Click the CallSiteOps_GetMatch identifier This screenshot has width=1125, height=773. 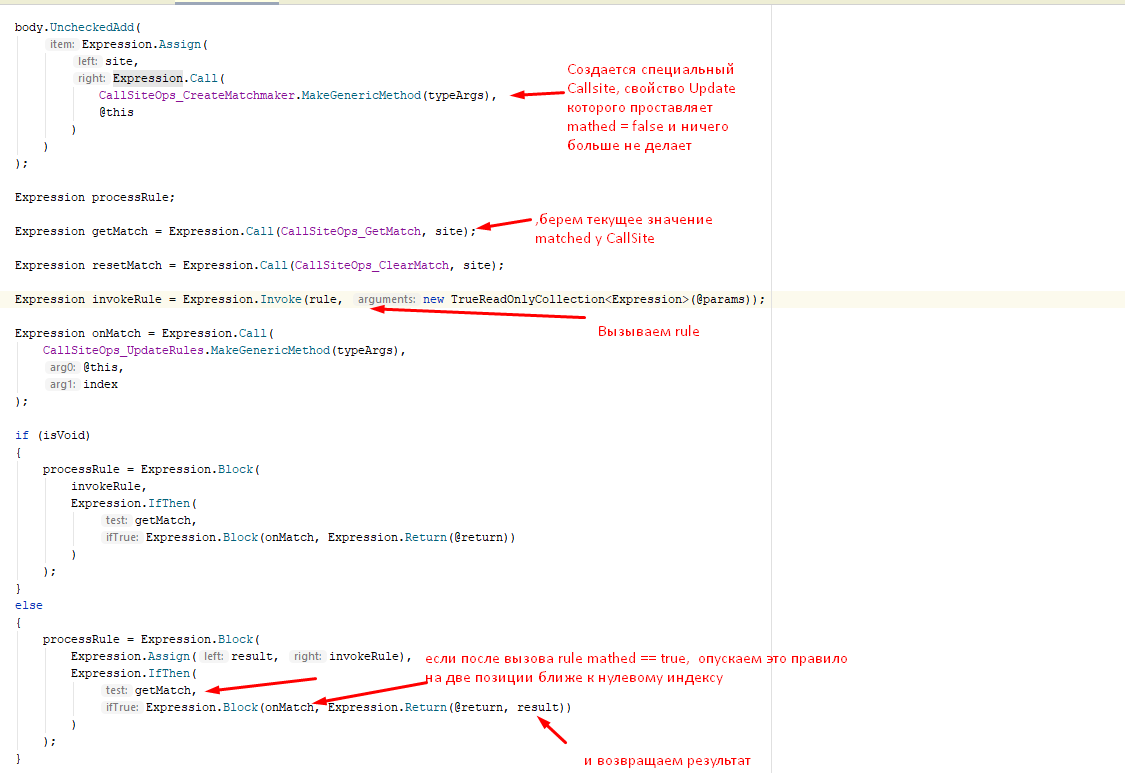(351, 232)
